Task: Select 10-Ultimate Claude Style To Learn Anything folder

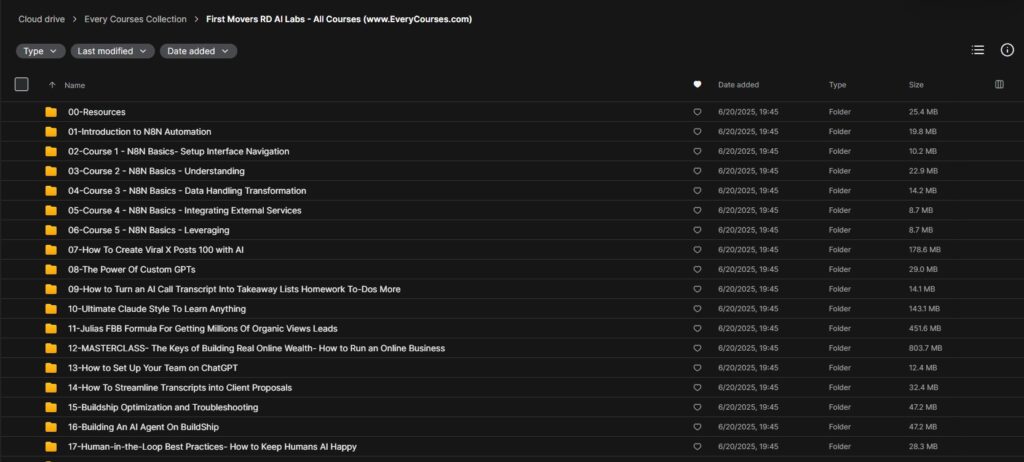Action: click(512, 308)
